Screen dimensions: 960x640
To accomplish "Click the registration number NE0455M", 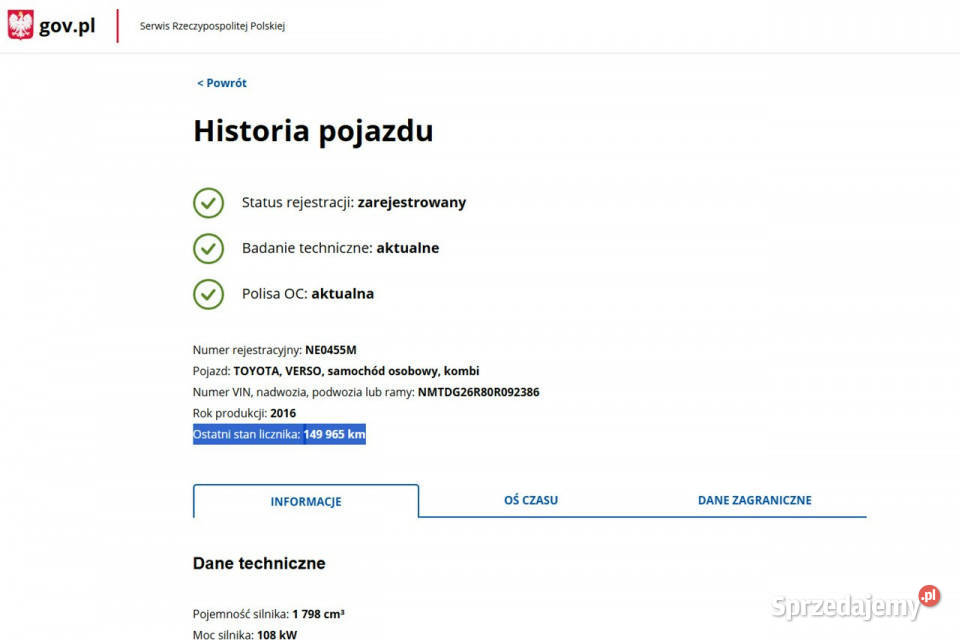I will (330, 350).
